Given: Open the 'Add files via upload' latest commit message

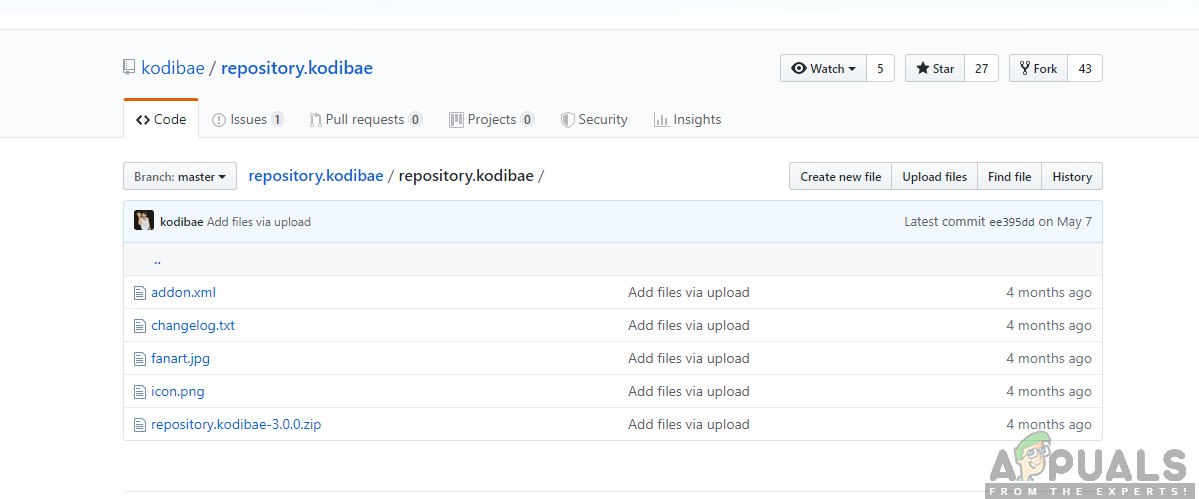Looking at the screenshot, I should coord(258,222).
